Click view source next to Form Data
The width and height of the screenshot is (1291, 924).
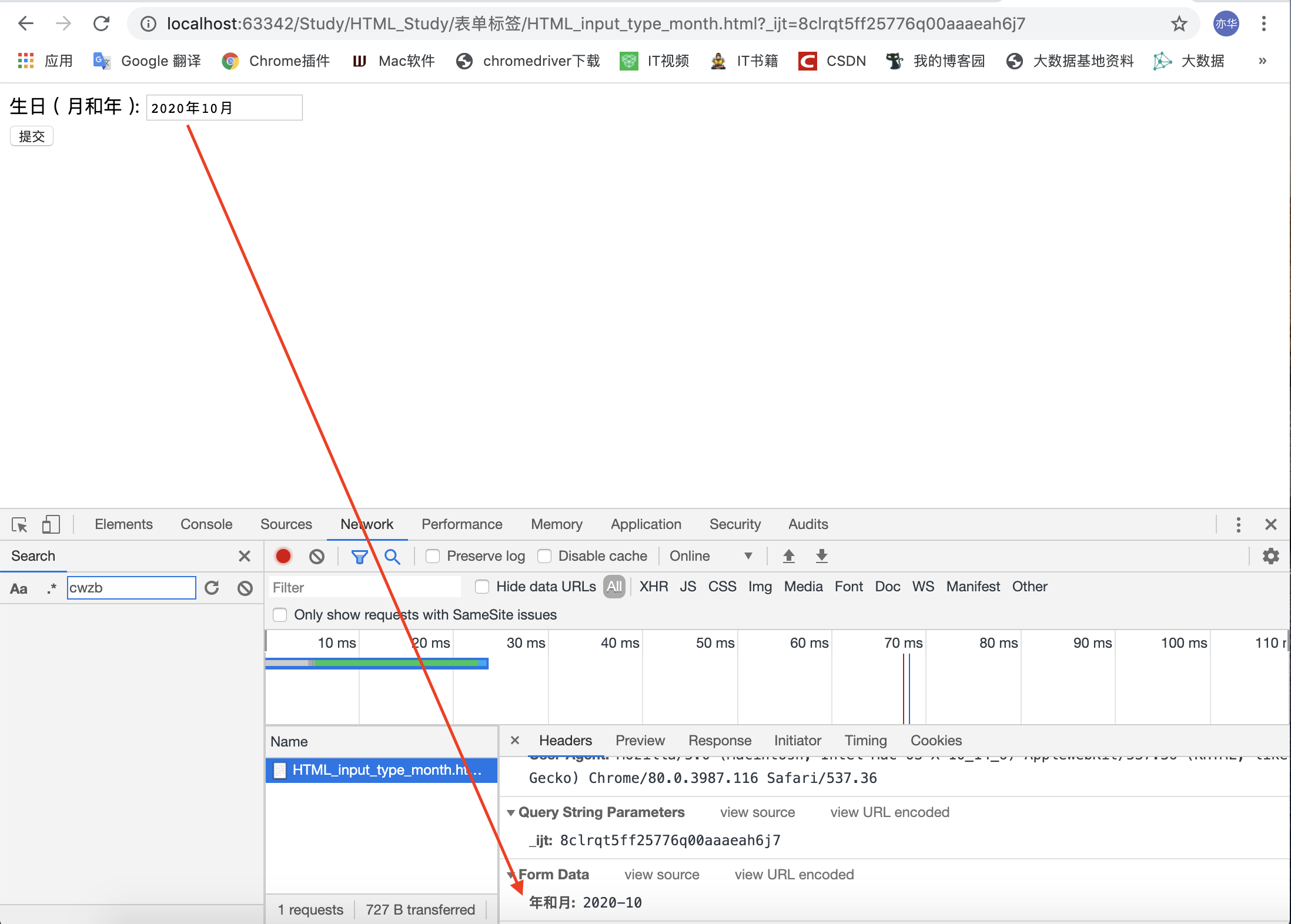click(x=661, y=875)
